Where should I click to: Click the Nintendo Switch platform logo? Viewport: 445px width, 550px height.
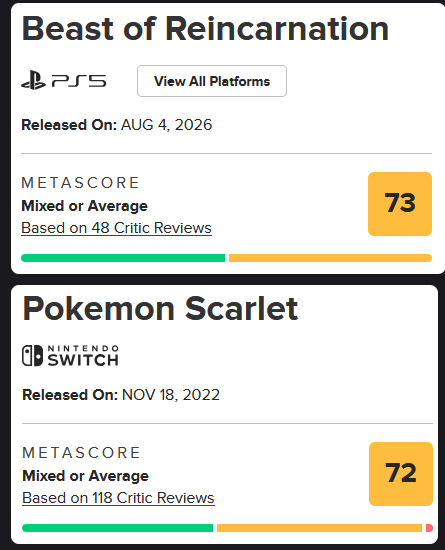tap(70, 356)
